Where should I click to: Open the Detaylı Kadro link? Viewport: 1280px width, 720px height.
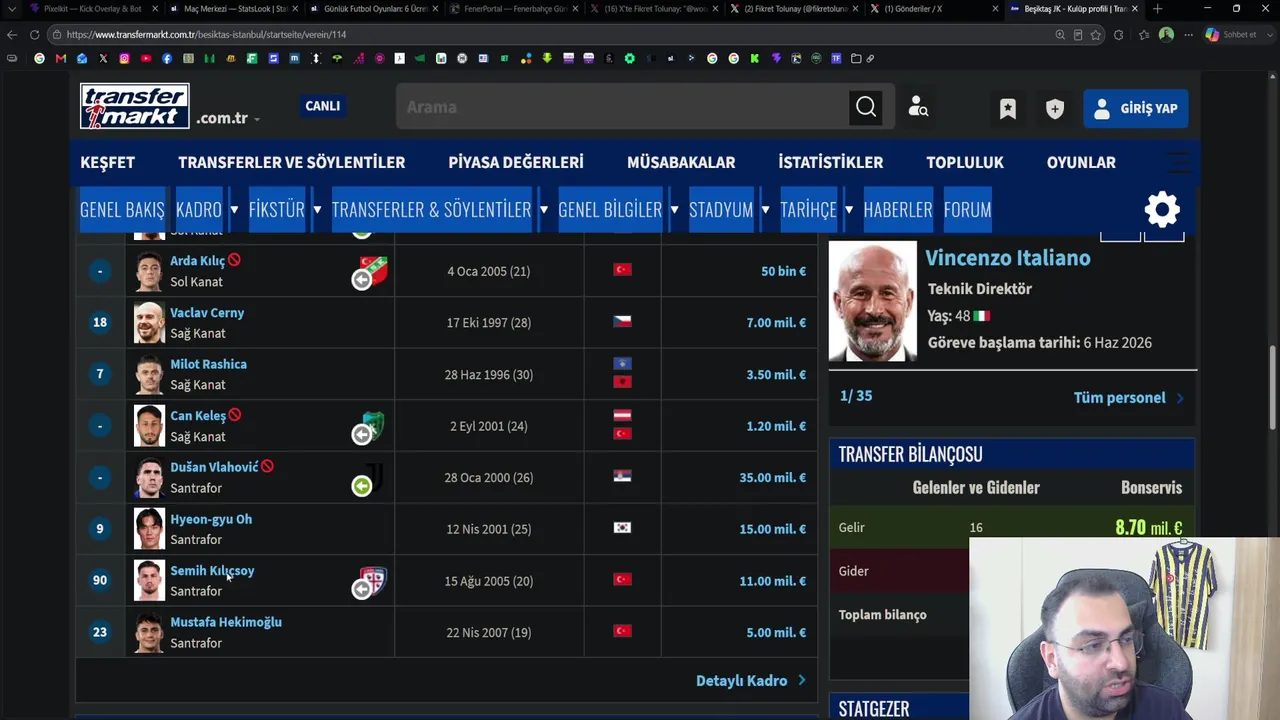tap(751, 681)
